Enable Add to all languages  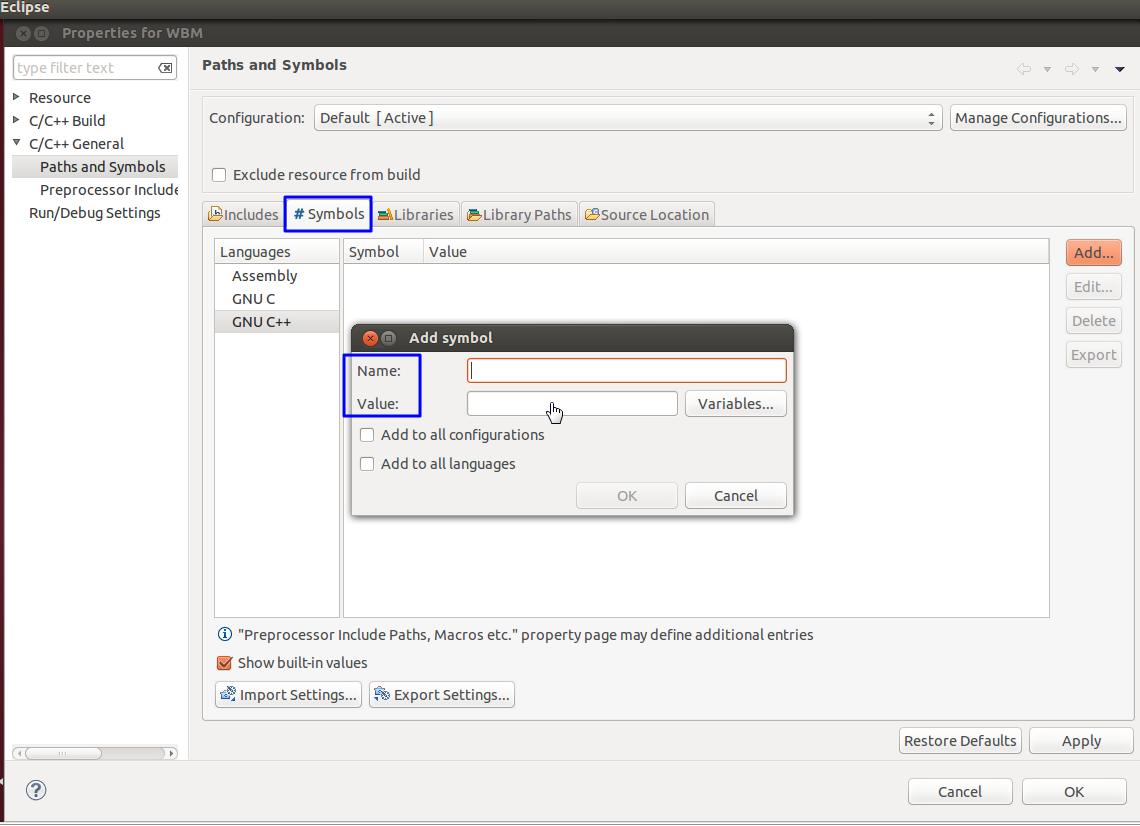[x=367, y=464]
